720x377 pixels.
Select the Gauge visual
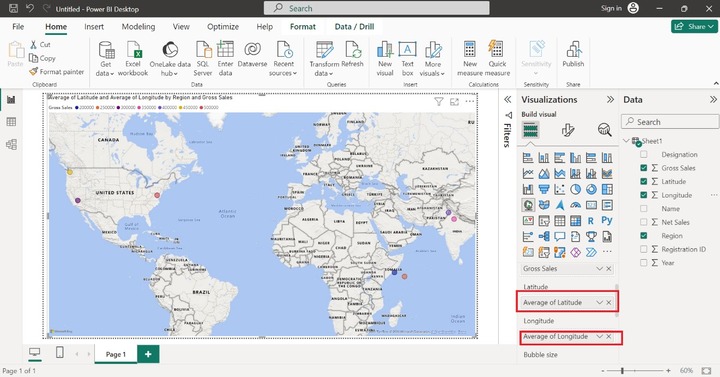(x=575, y=205)
